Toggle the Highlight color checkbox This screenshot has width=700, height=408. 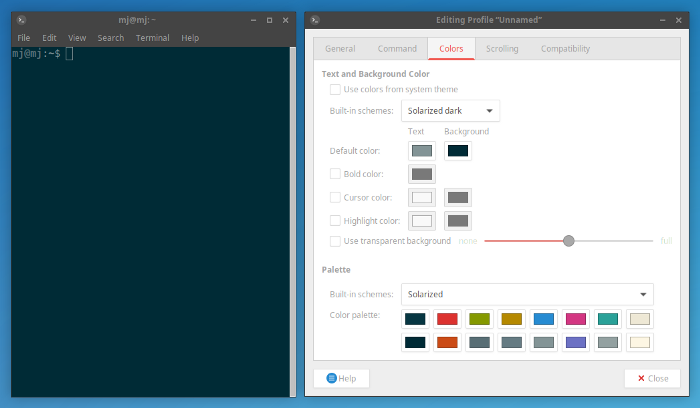(335, 221)
